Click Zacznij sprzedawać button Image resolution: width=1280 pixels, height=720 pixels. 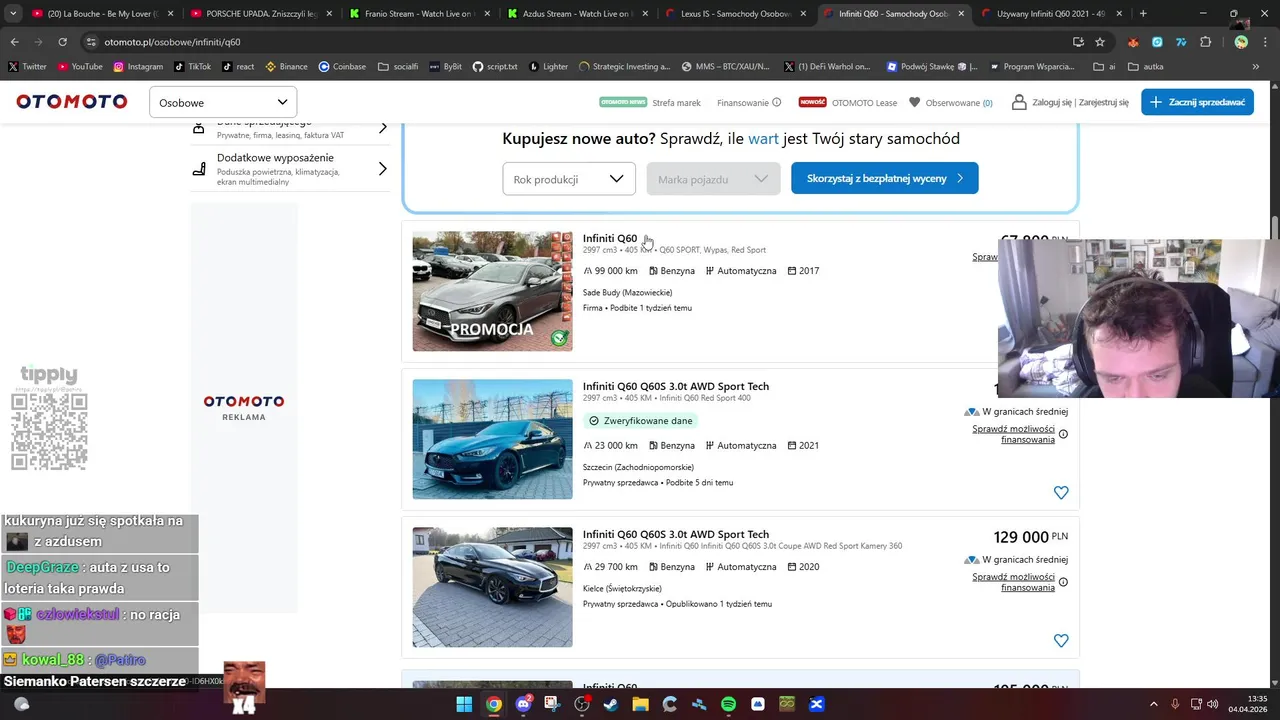[x=1197, y=102]
